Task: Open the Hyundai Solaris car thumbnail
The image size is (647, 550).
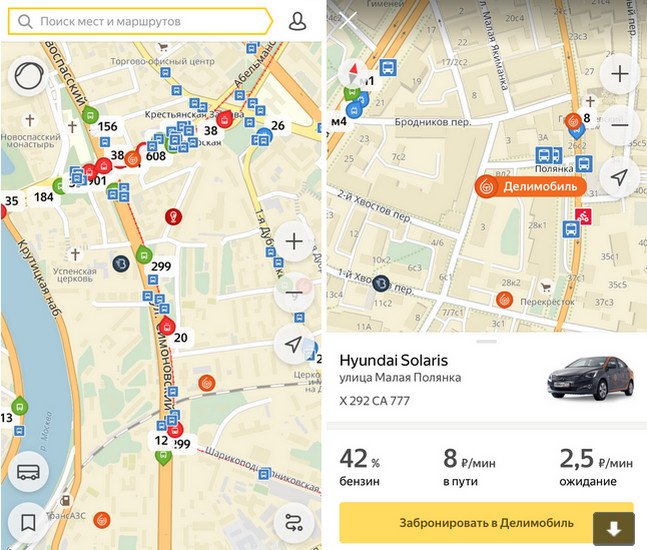Action: 590,379
